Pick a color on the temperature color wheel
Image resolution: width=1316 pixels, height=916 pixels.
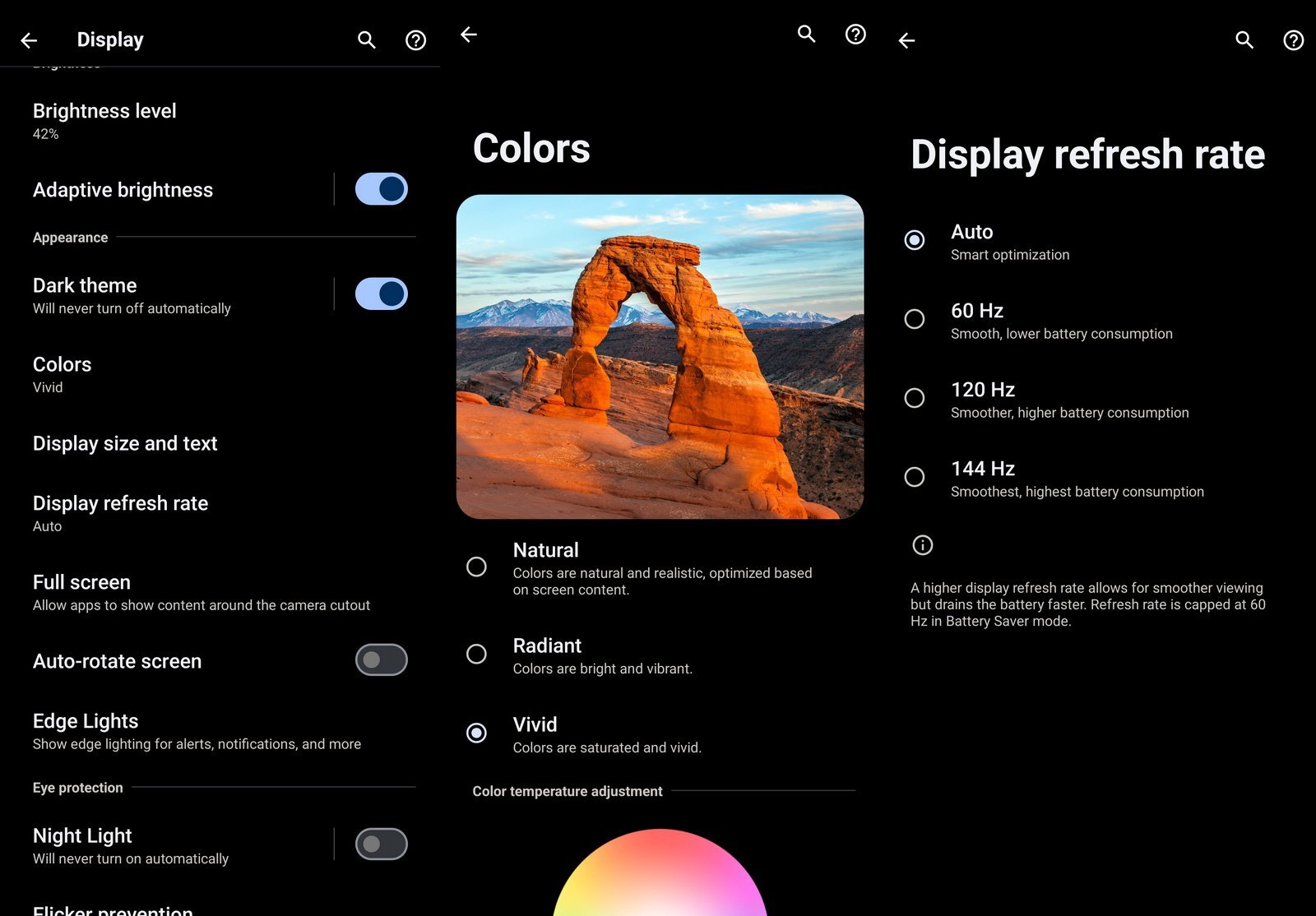(x=660, y=873)
